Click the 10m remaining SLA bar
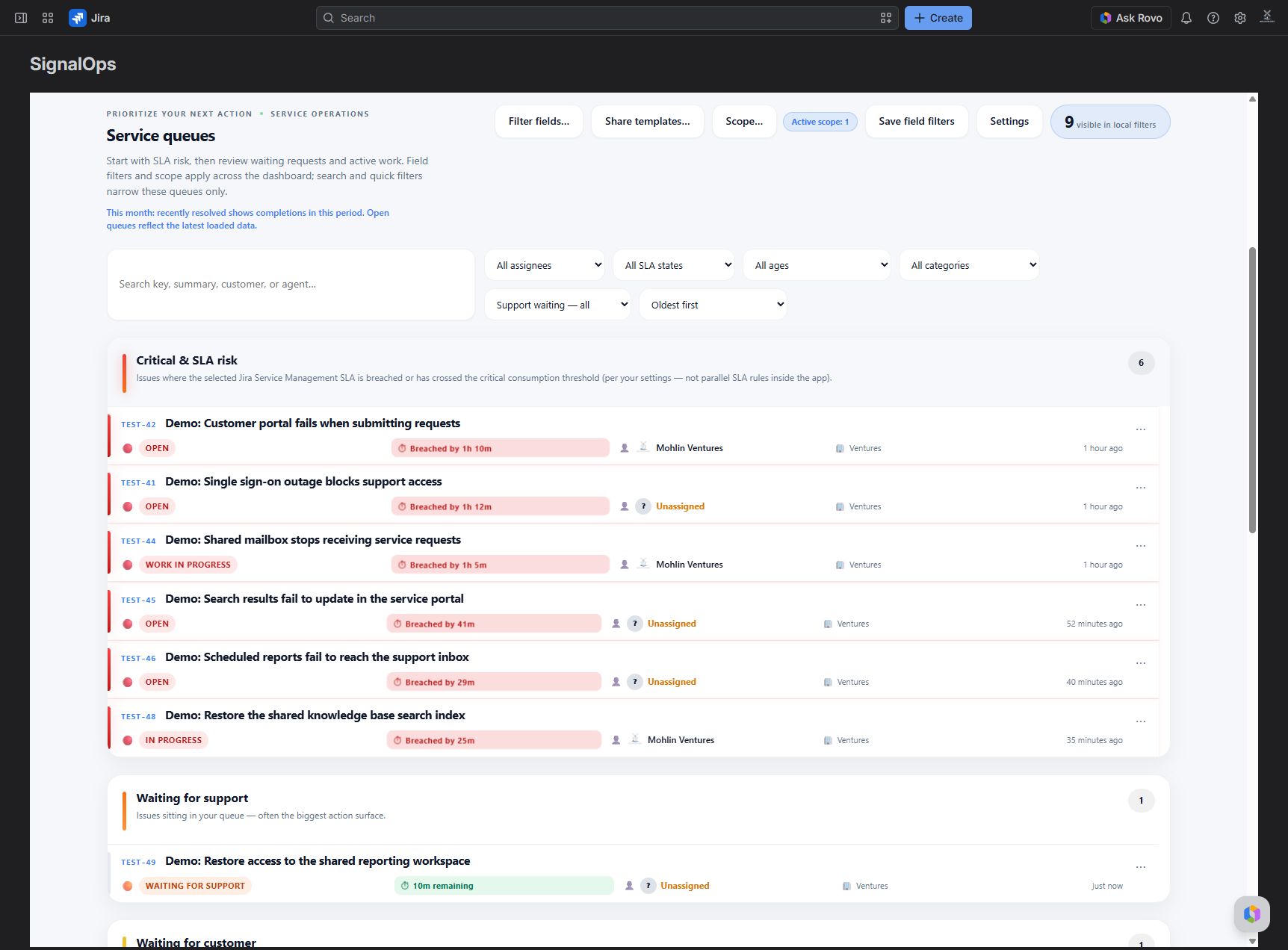 point(504,886)
